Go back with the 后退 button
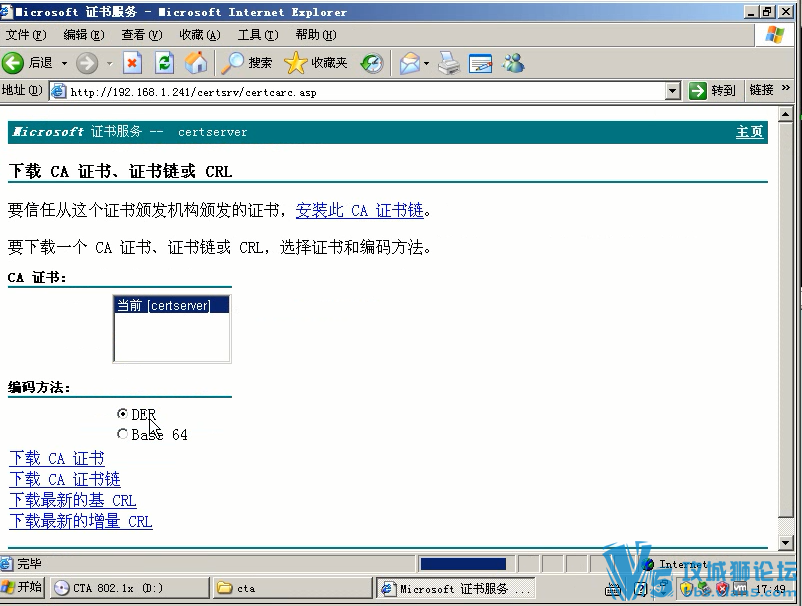 tap(28, 63)
